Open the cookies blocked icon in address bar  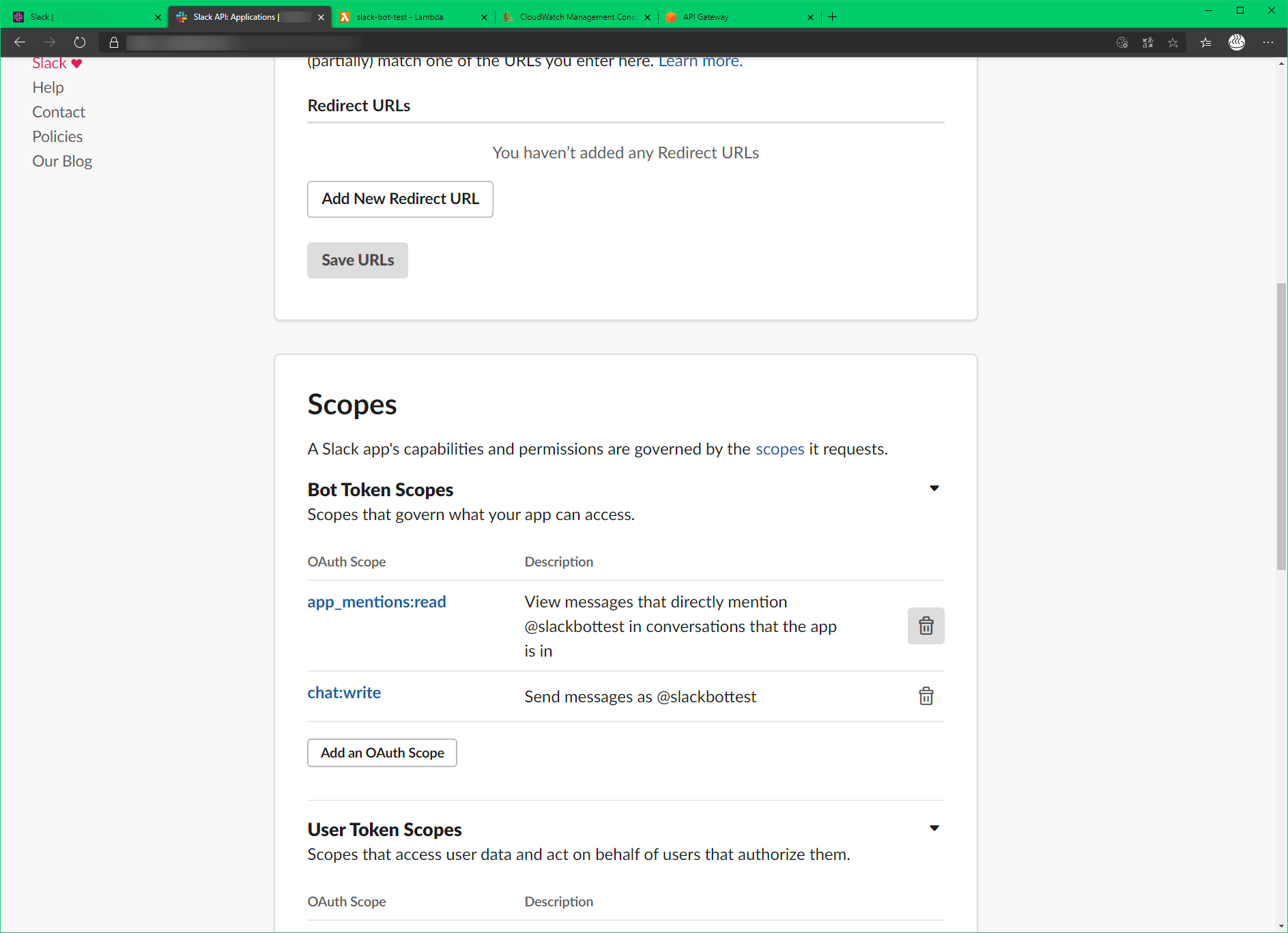pyautogui.click(x=1121, y=42)
